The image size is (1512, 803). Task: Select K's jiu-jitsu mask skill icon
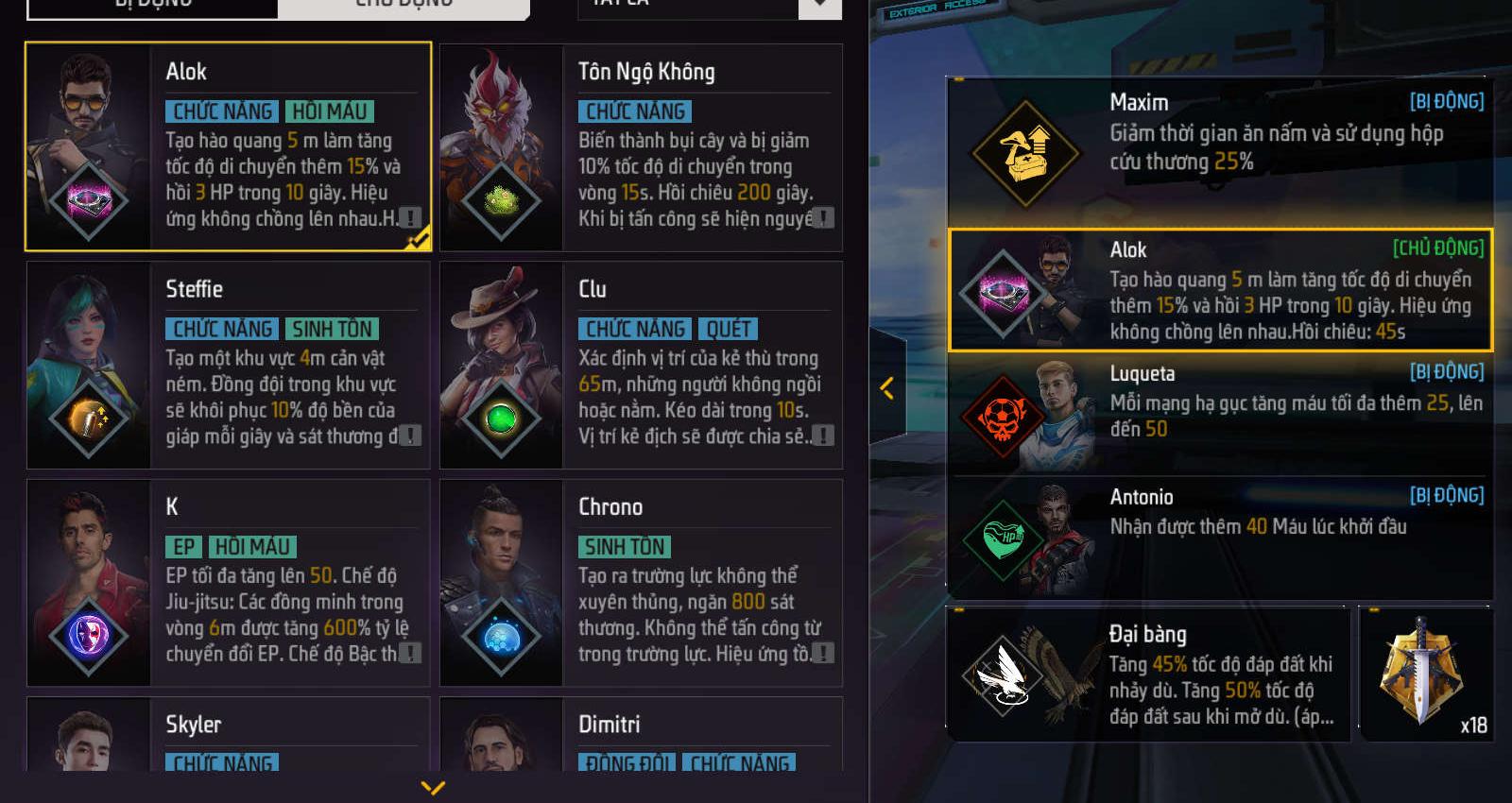click(x=88, y=636)
